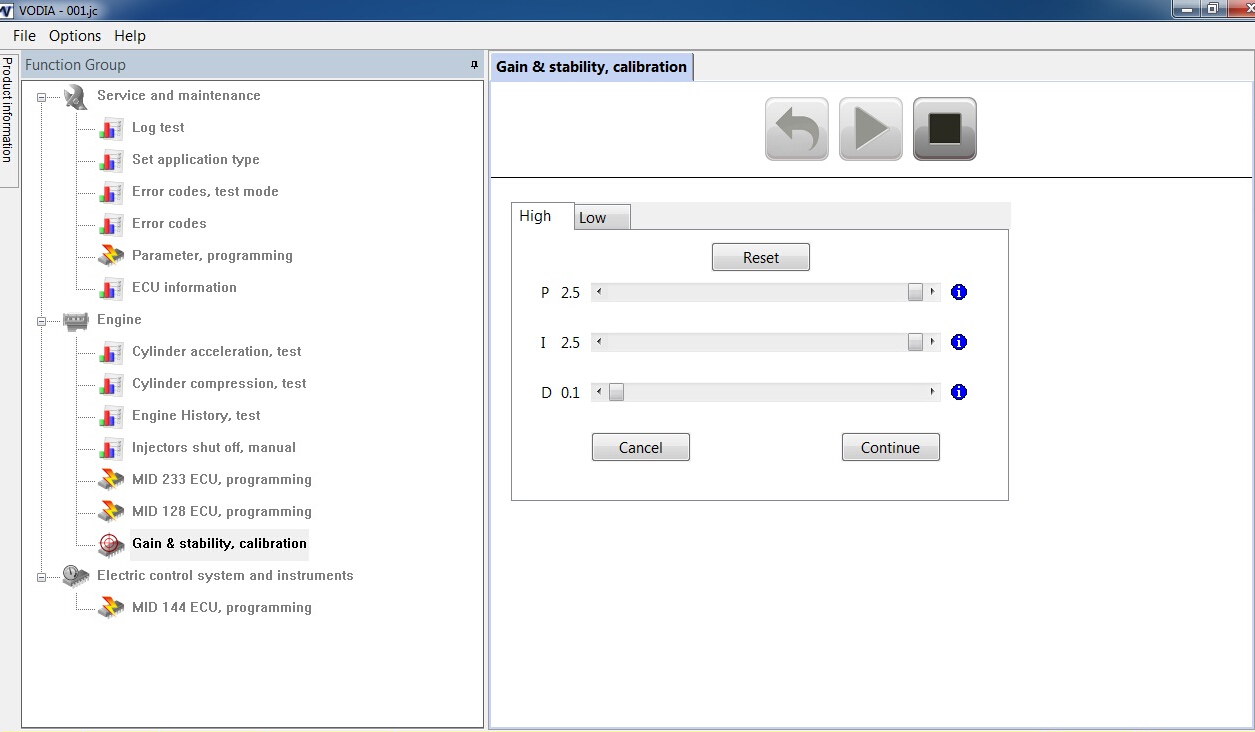1255x732 pixels.
Task: Click Gain & stability calibration tree icon
Action: click(x=111, y=544)
